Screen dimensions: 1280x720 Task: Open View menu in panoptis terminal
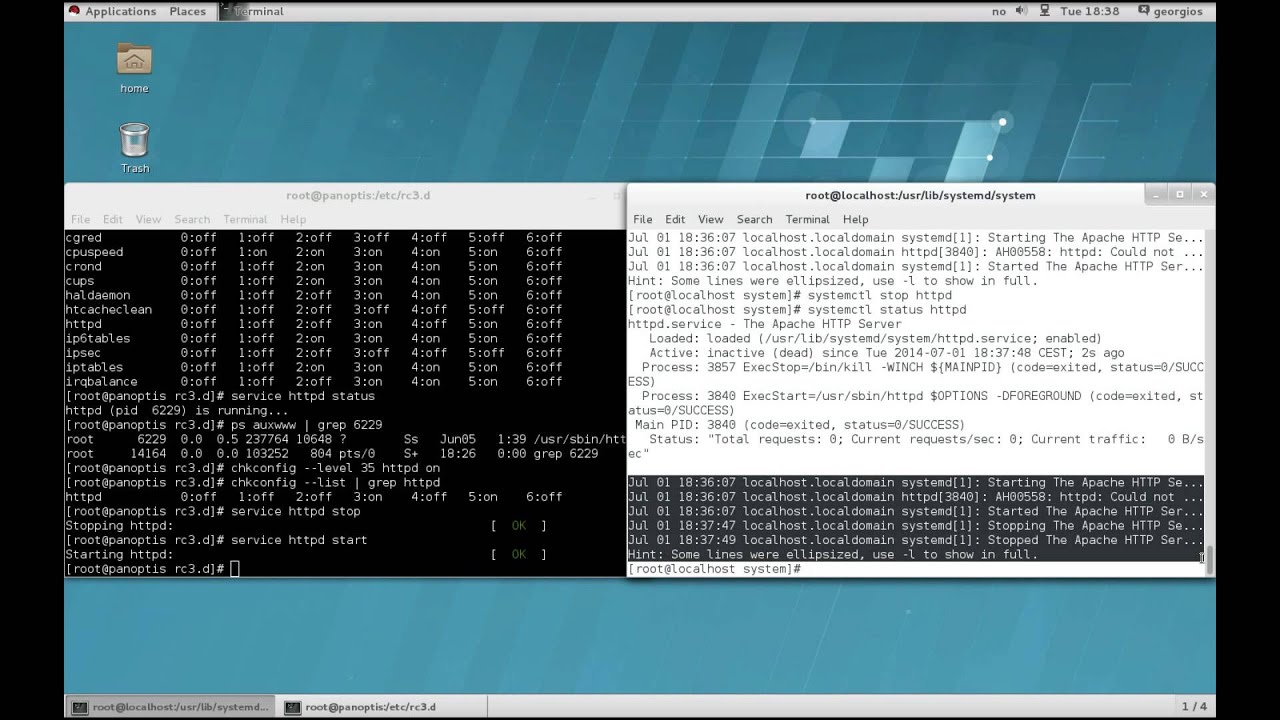coord(148,219)
